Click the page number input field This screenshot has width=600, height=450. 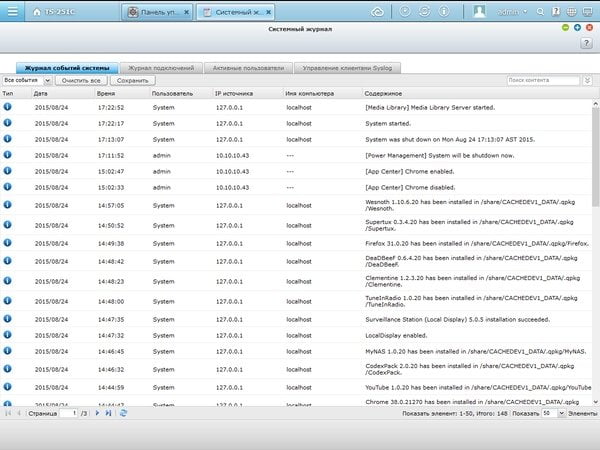[69, 413]
